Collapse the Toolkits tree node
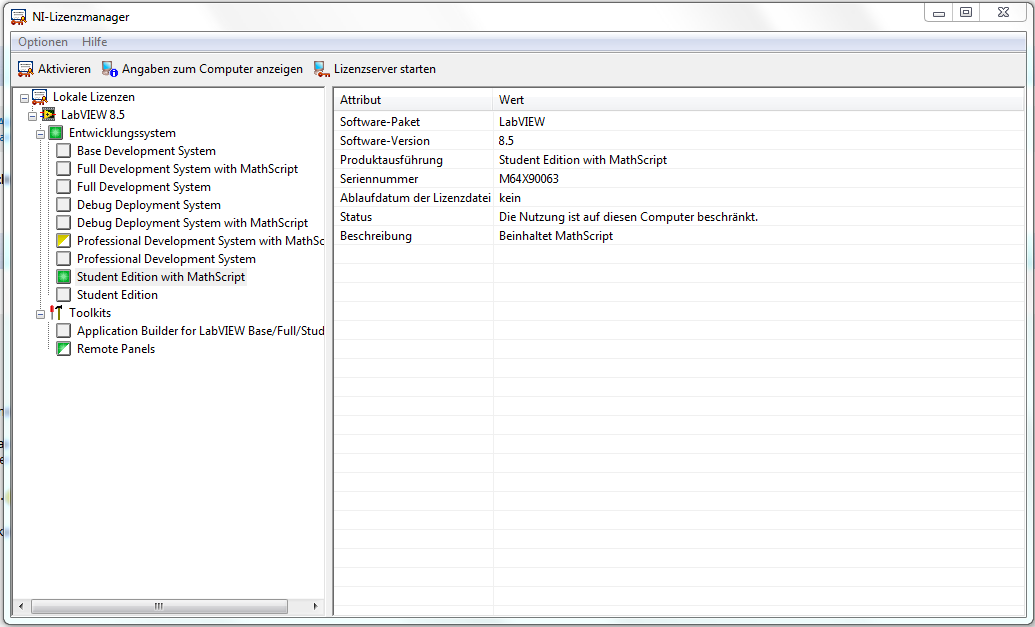The width and height of the screenshot is (1035, 627). click(x=40, y=314)
